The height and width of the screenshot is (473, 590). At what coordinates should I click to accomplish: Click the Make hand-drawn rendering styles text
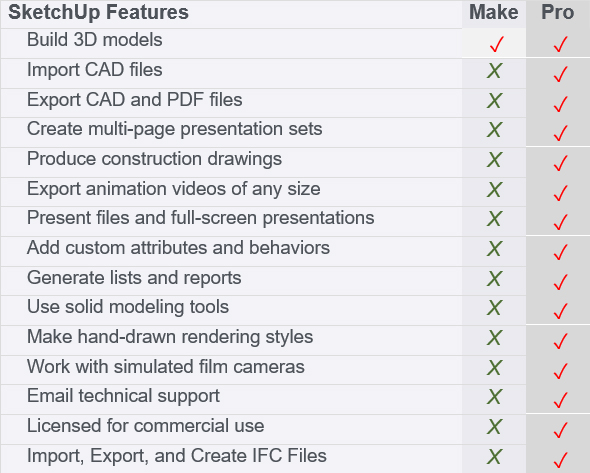click(x=170, y=337)
